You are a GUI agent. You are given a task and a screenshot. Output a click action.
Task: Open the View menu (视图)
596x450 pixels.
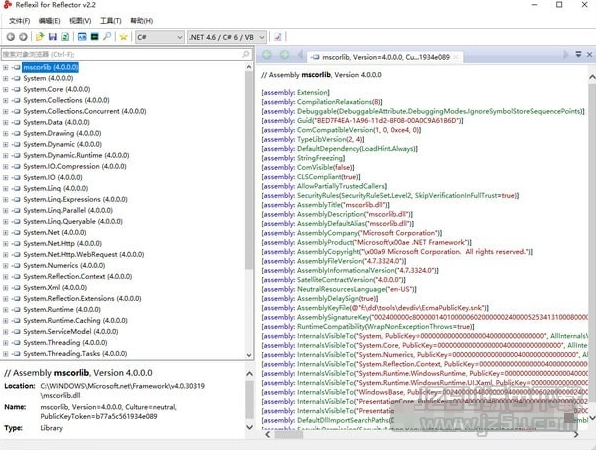(80, 21)
